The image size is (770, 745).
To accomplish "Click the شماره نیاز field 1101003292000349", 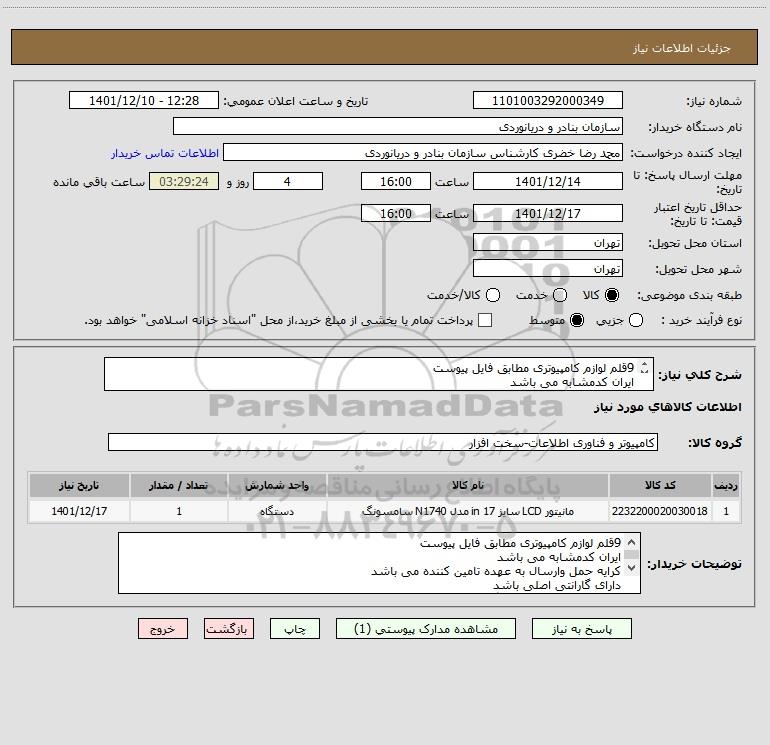I will click(548, 100).
